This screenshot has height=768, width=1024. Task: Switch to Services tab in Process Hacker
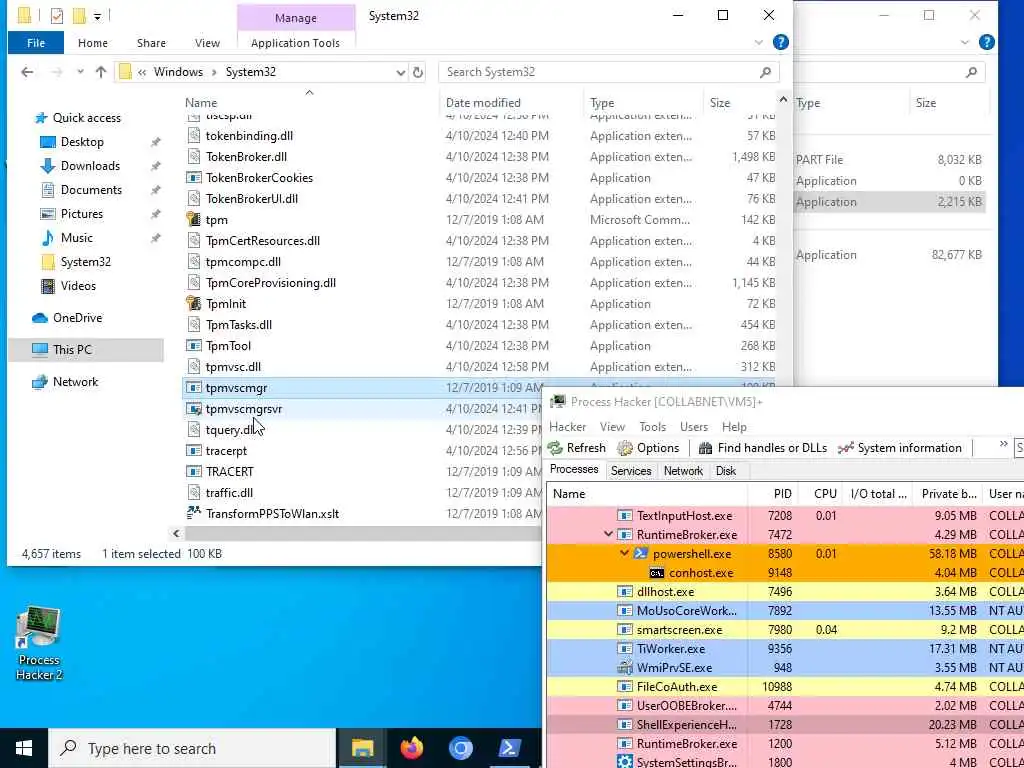click(x=631, y=471)
